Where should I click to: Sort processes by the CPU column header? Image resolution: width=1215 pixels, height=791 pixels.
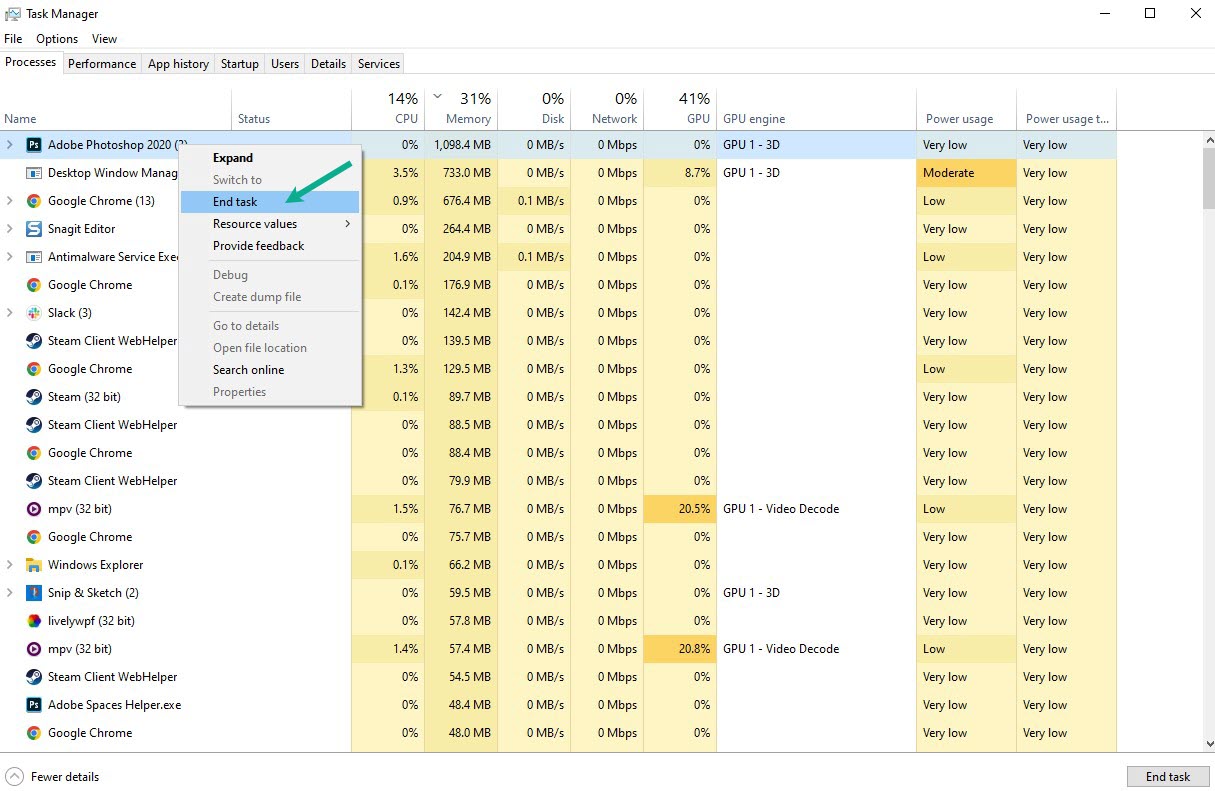388,109
